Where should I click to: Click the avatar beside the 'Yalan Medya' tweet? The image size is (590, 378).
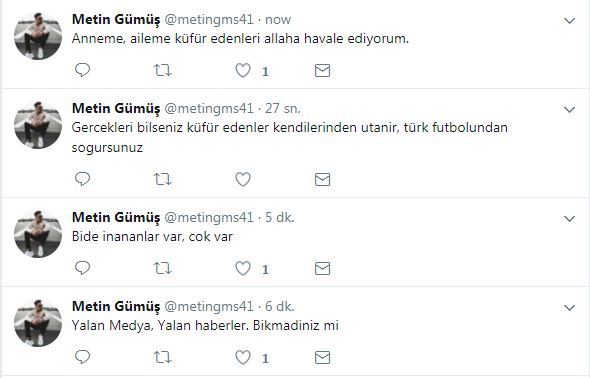[x=38, y=323]
